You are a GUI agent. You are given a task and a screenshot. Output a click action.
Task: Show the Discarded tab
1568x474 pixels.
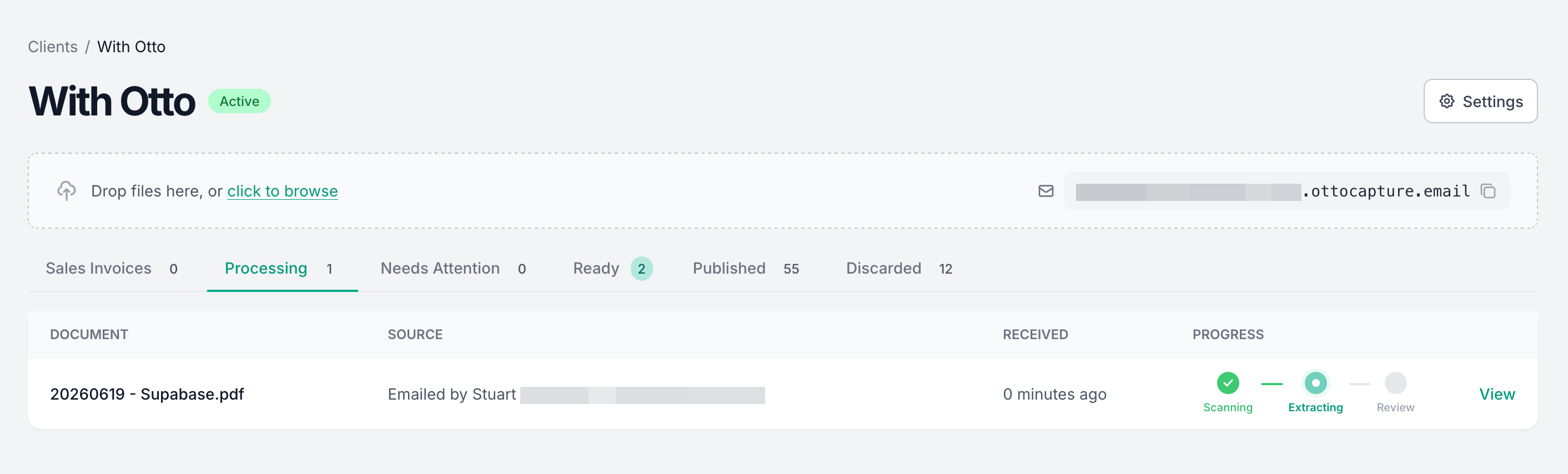[x=899, y=268]
